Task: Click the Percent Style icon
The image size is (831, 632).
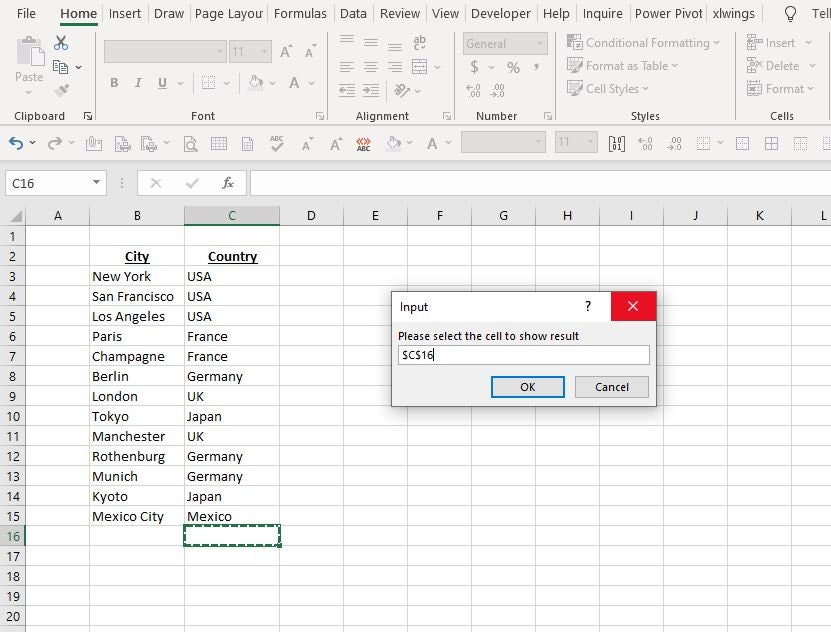Action: (513, 67)
